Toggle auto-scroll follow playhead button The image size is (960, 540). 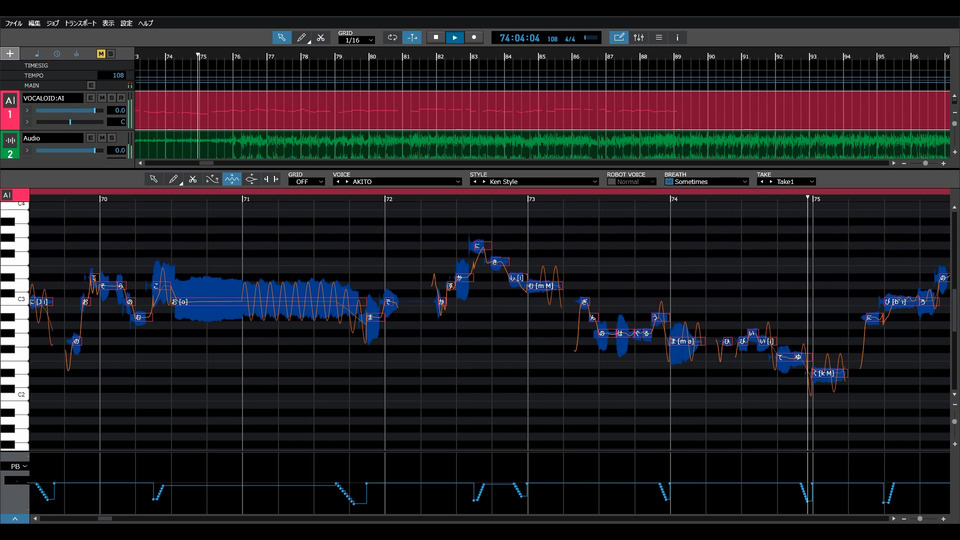(412, 37)
